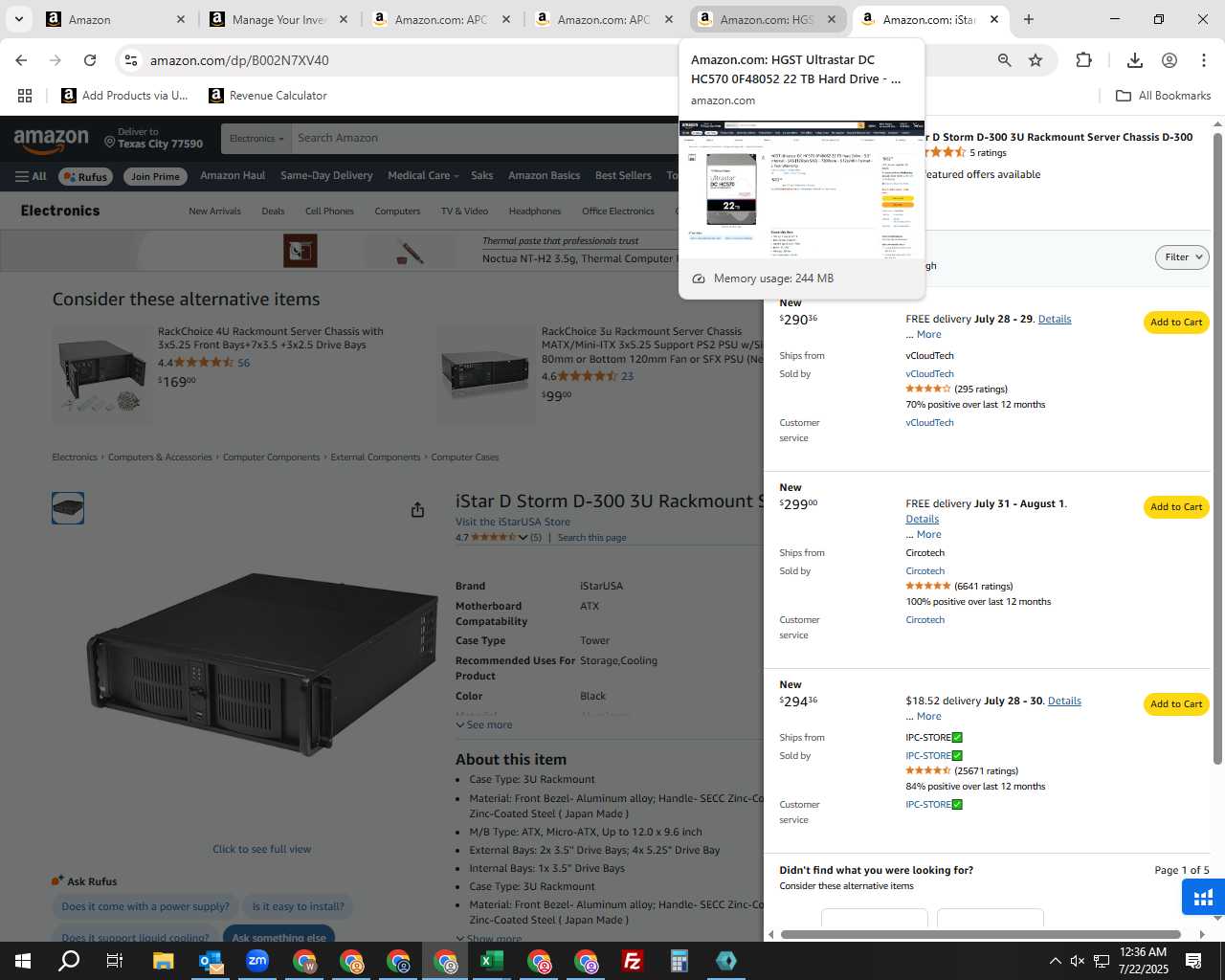Open Details link for July 28 - 29 delivery
This screenshot has width=1225, height=980.
pos(1055,320)
